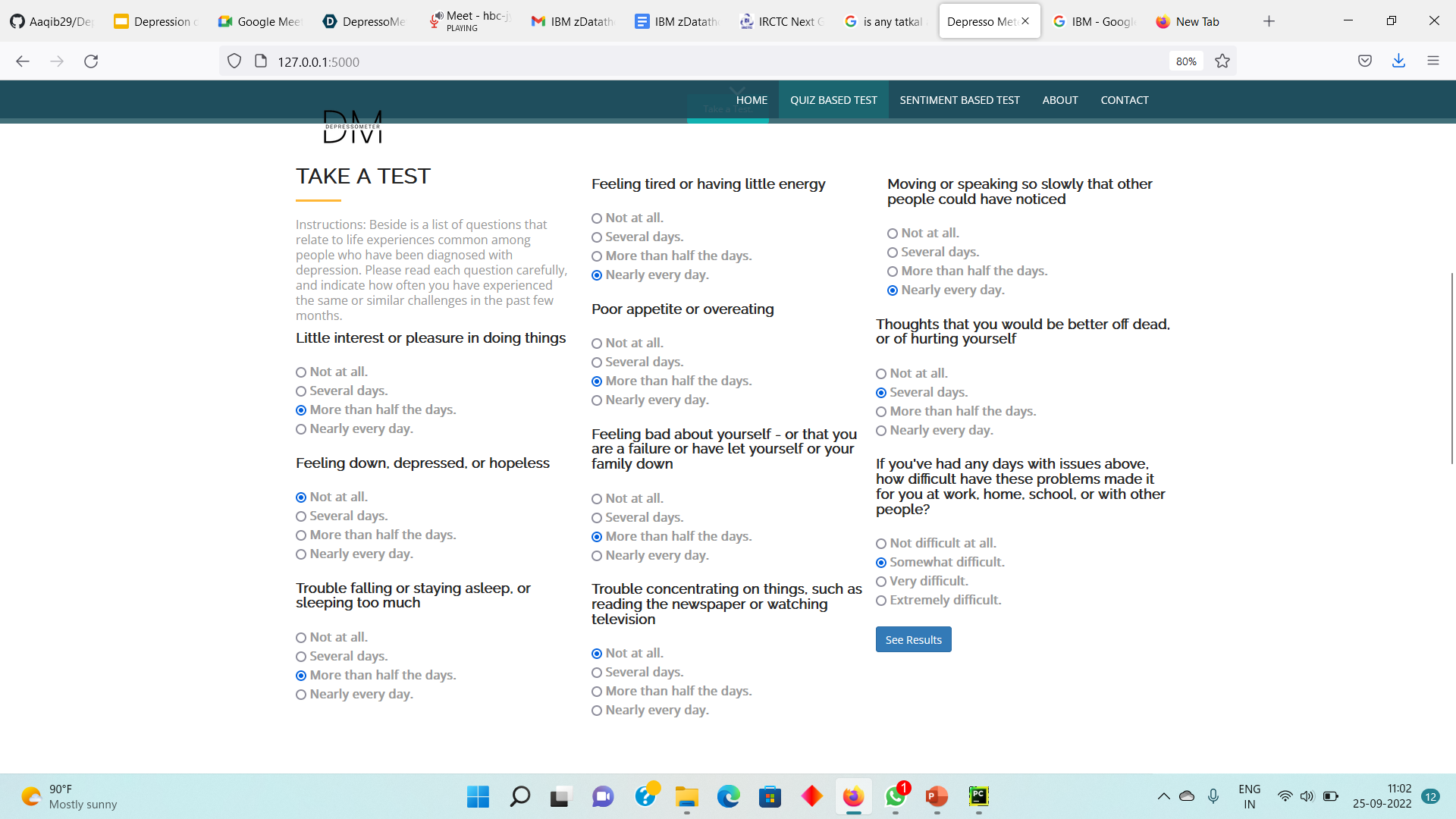Select 'Nearly every day' for Poor appetite
The image size is (1456, 819).
pos(597,400)
